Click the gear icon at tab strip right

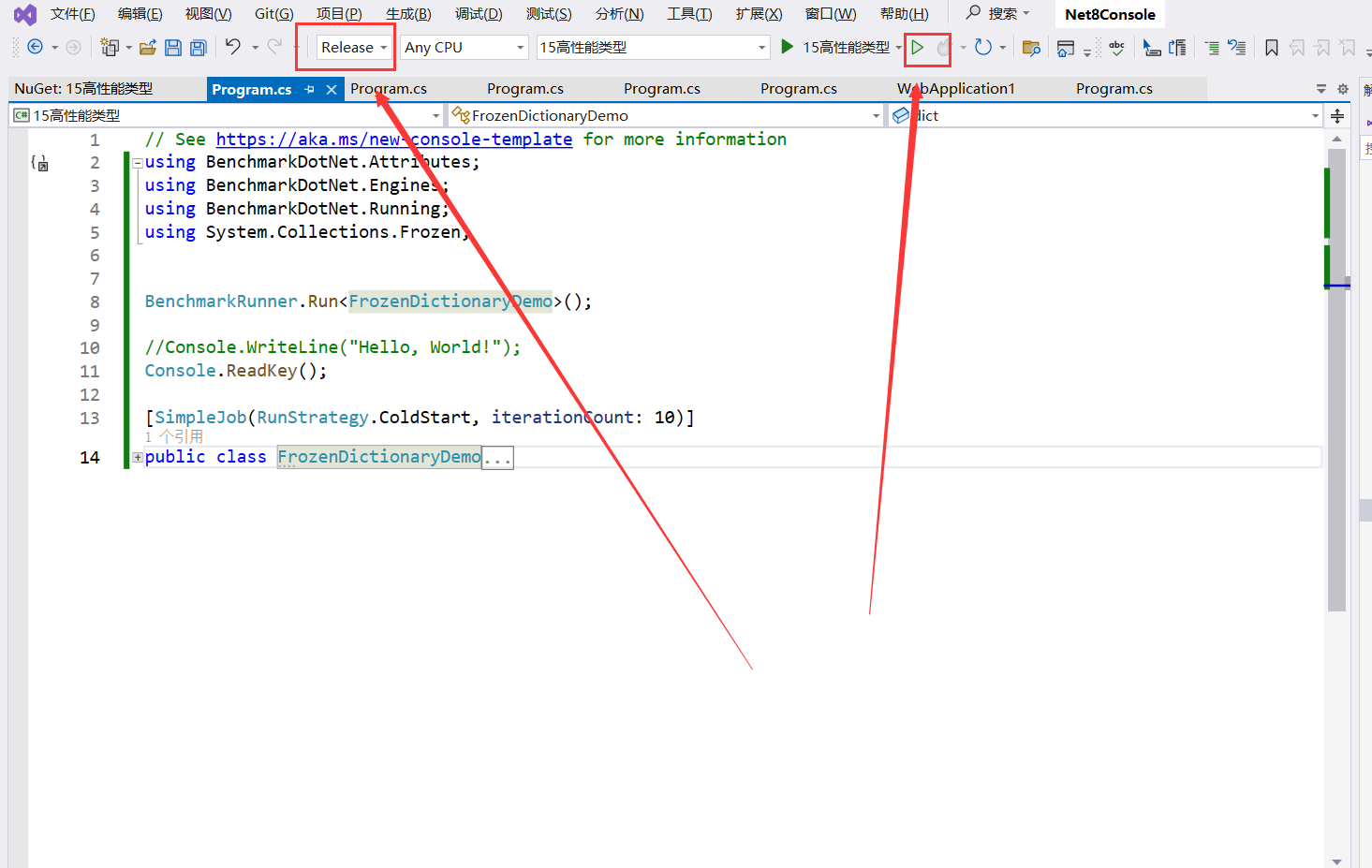click(x=1343, y=89)
